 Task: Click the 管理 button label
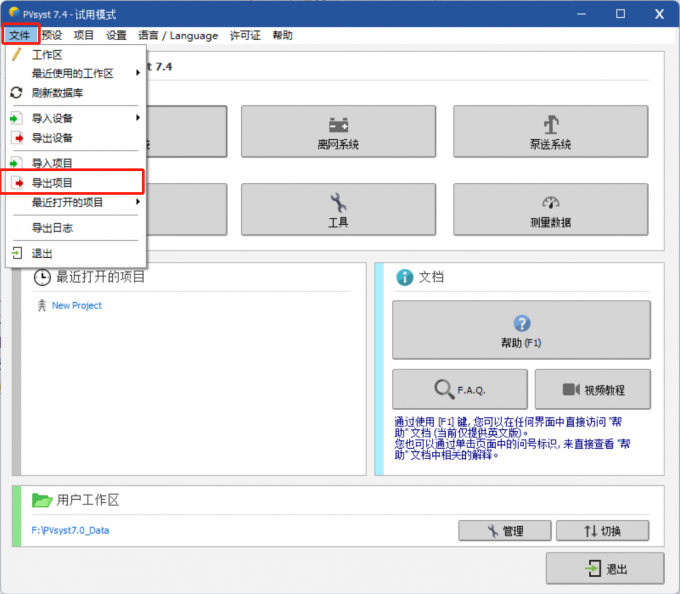click(x=513, y=531)
